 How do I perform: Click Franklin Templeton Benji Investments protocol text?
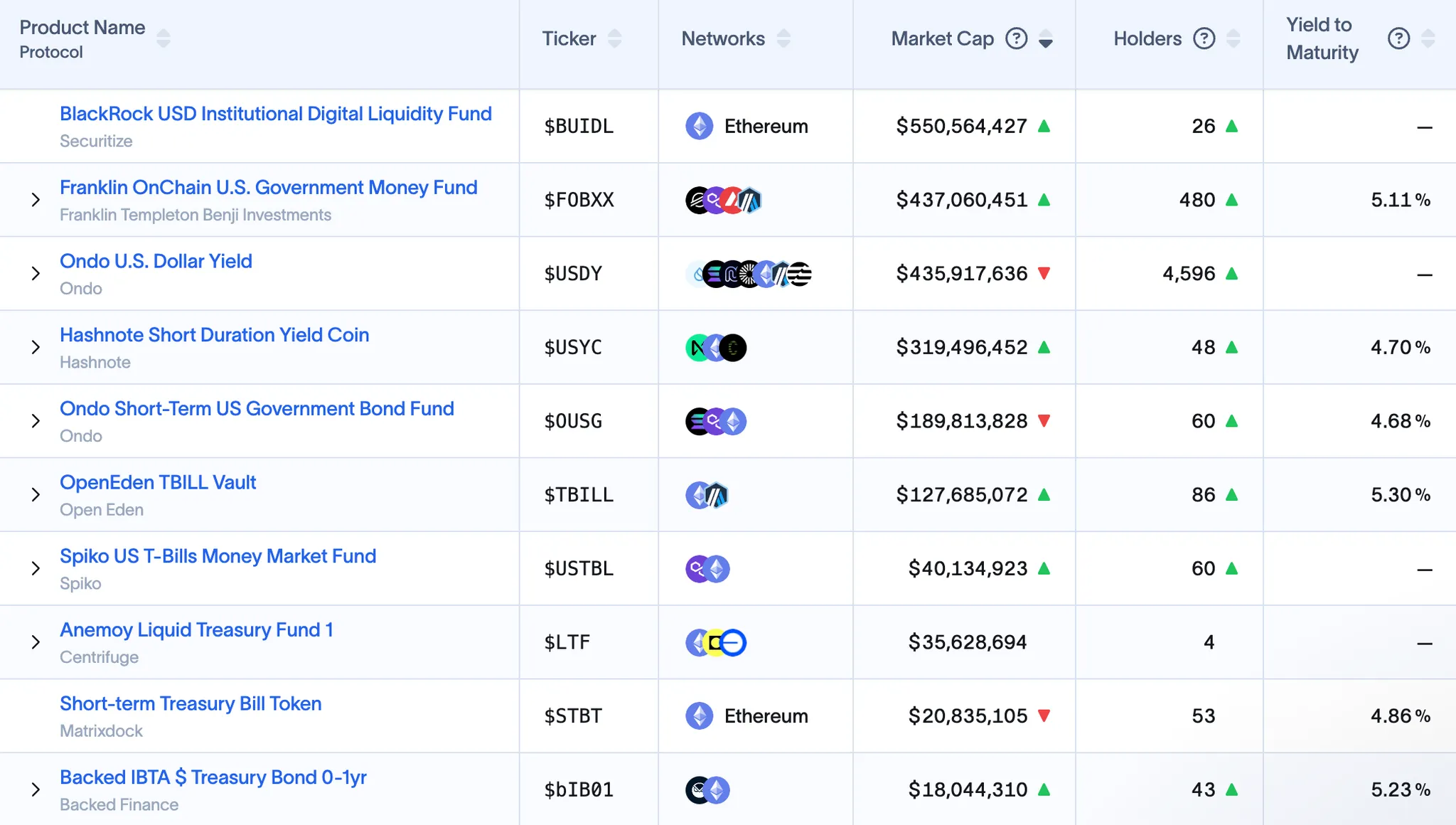pyautogui.click(x=196, y=215)
